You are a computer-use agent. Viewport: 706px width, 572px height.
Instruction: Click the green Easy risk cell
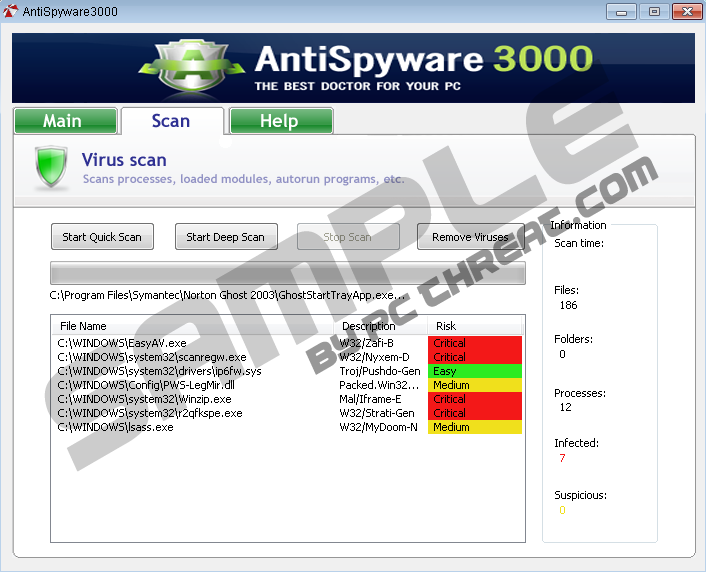tap(475, 371)
